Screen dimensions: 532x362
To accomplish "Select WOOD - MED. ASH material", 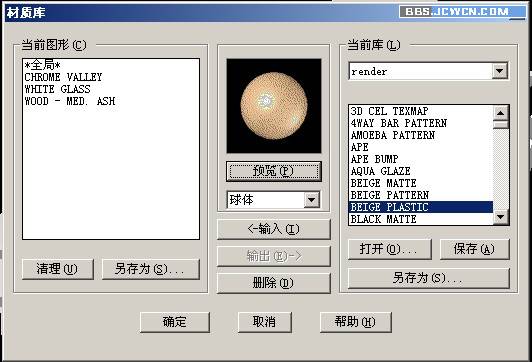I will [x=70, y=101].
